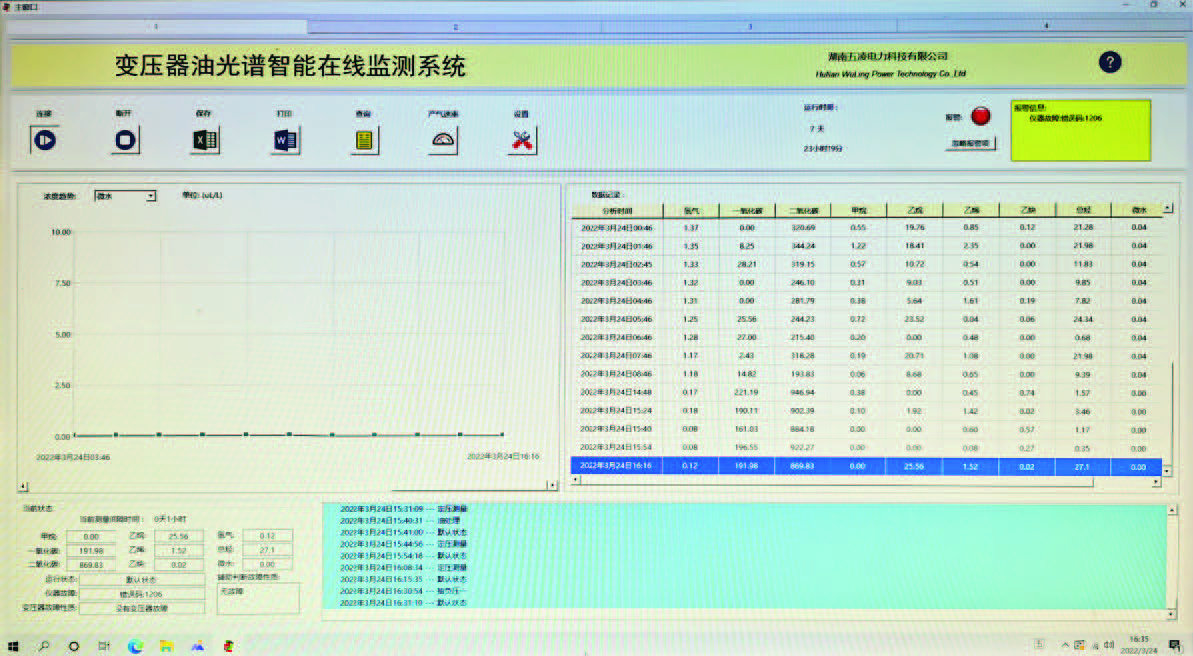1193x656 pixels.
Task: Click the 辅助判断故障性质 result box
Action: pyautogui.click(x=258, y=599)
